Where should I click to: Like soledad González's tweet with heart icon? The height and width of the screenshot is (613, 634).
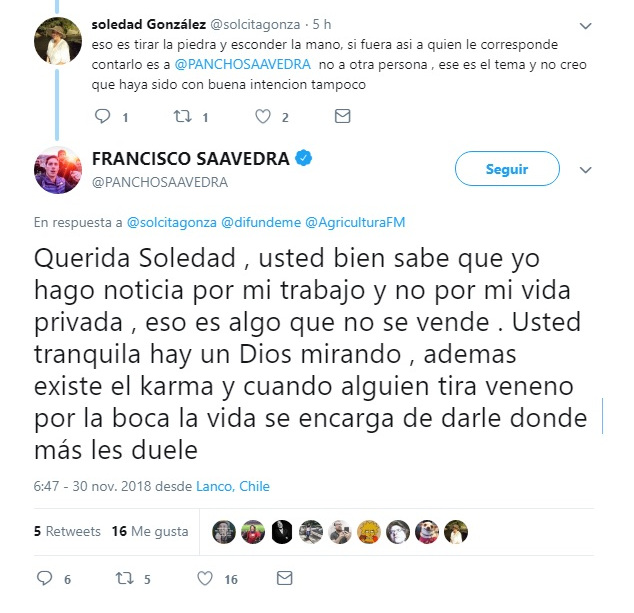tap(263, 116)
